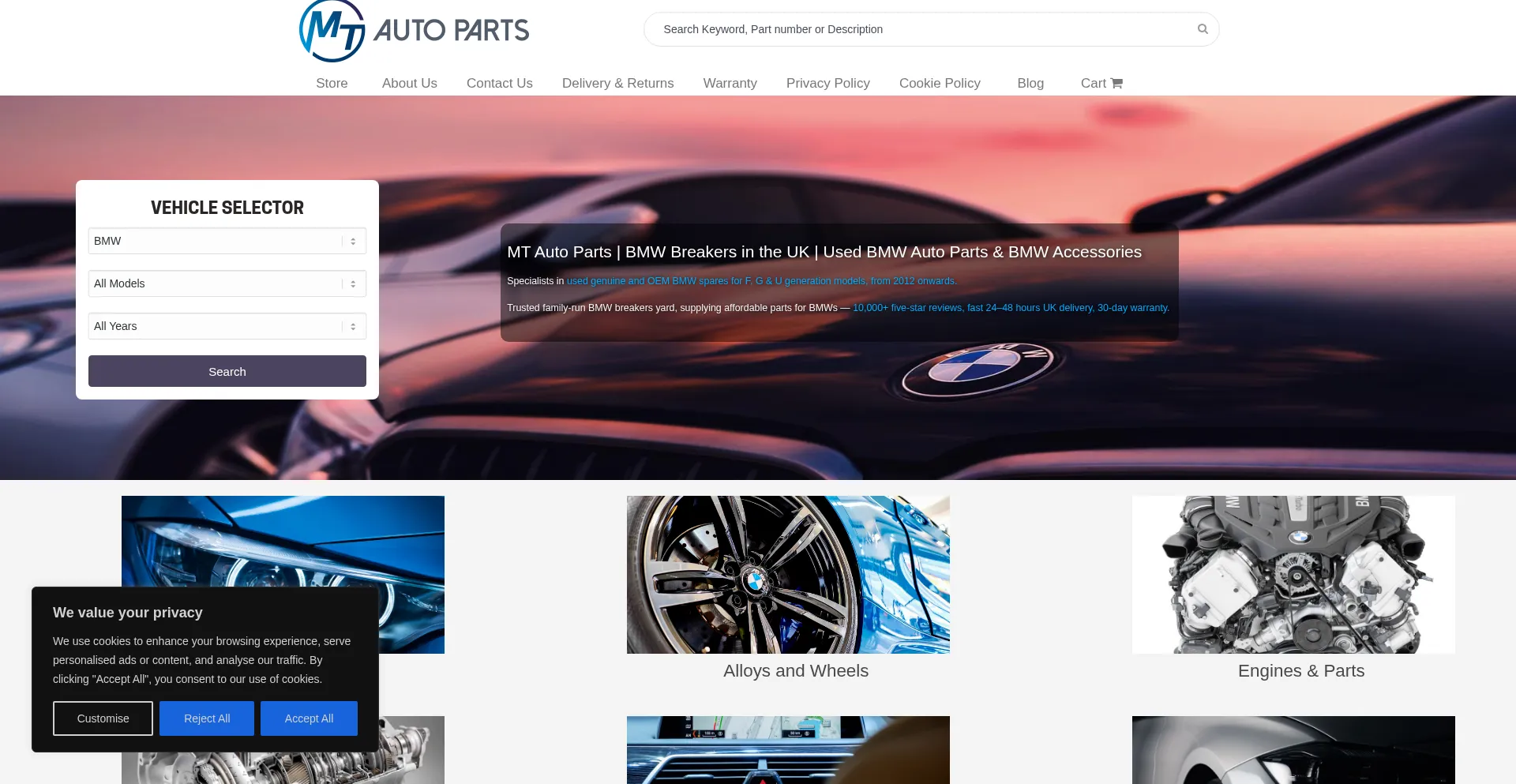Open Contact Us page
This screenshot has width=1516, height=784.
click(500, 83)
